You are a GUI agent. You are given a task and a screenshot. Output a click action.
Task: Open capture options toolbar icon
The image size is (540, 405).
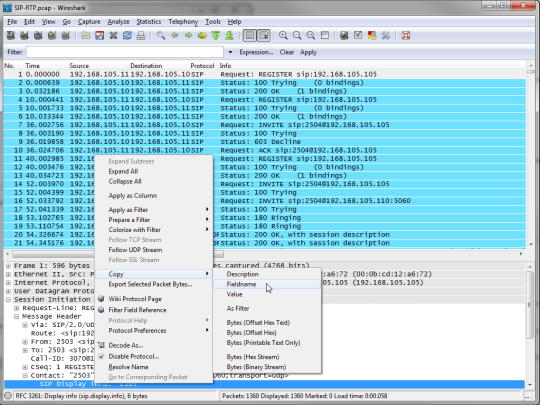[24, 35]
